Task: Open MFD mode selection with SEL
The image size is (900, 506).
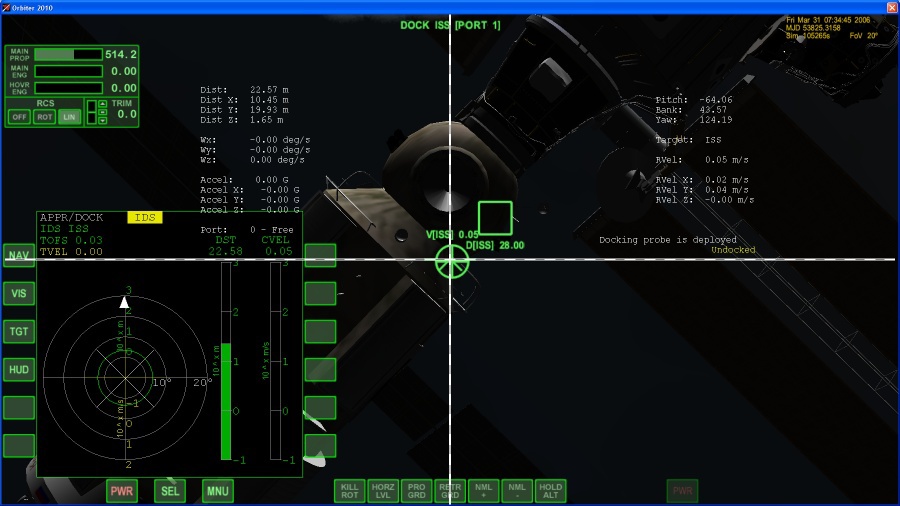Action: [170, 491]
